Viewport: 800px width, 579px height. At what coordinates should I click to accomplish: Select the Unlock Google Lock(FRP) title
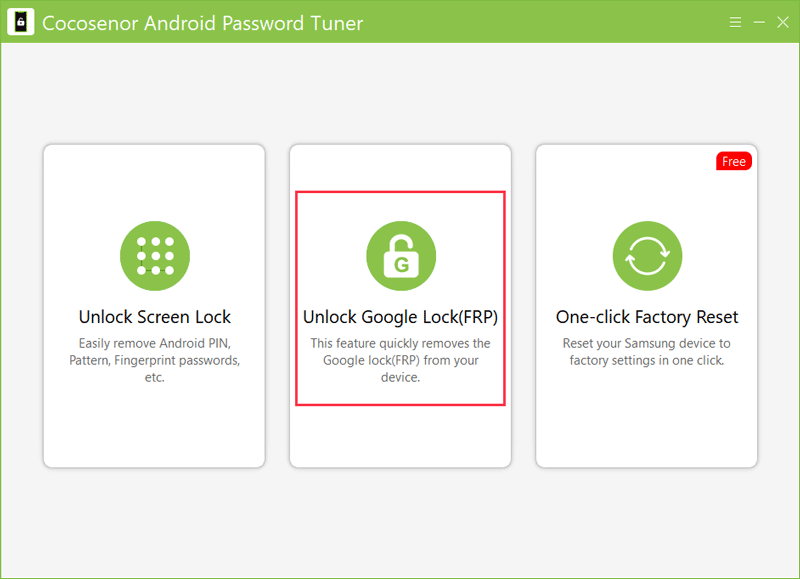point(401,317)
